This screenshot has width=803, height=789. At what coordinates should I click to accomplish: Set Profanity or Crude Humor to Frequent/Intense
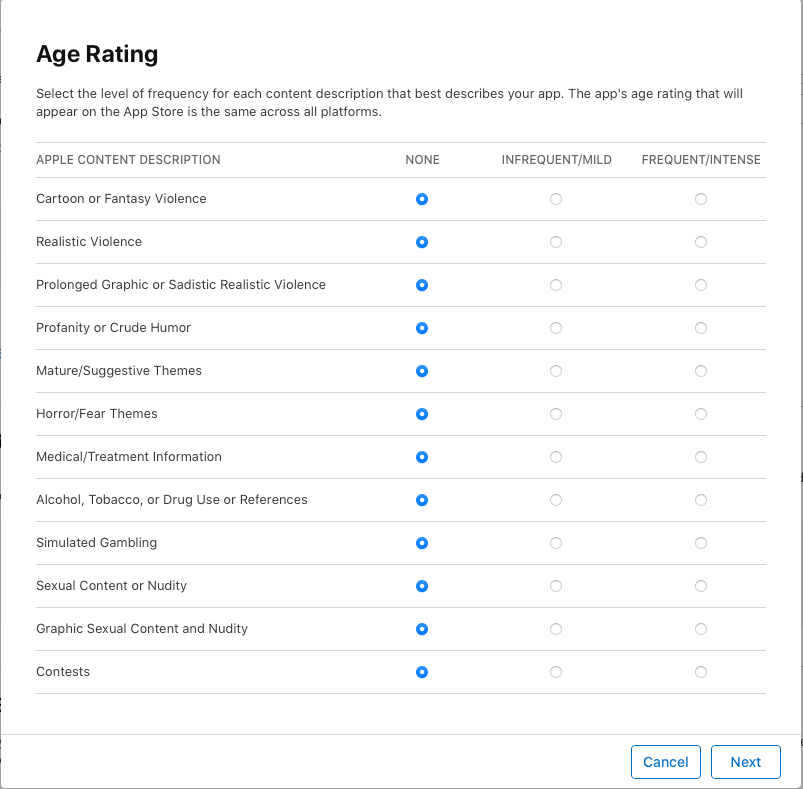coord(701,328)
